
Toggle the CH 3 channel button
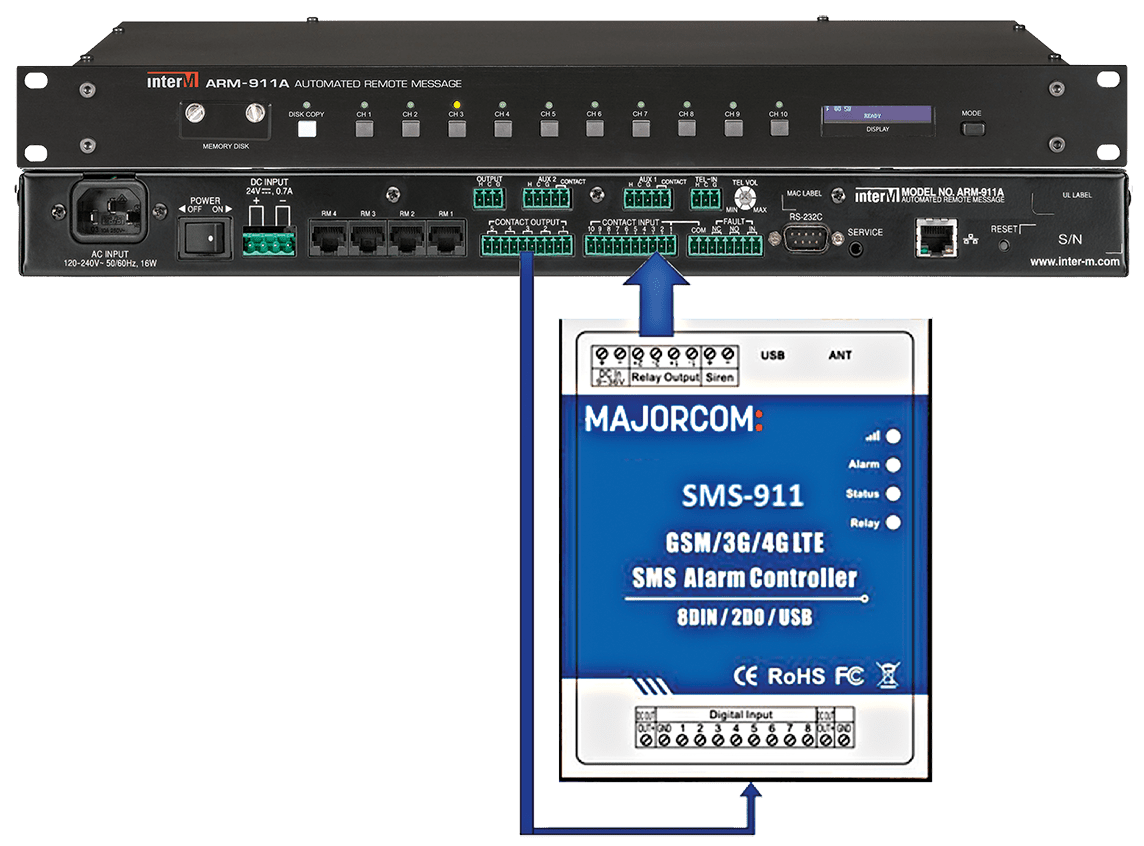click(x=456, y=128)
